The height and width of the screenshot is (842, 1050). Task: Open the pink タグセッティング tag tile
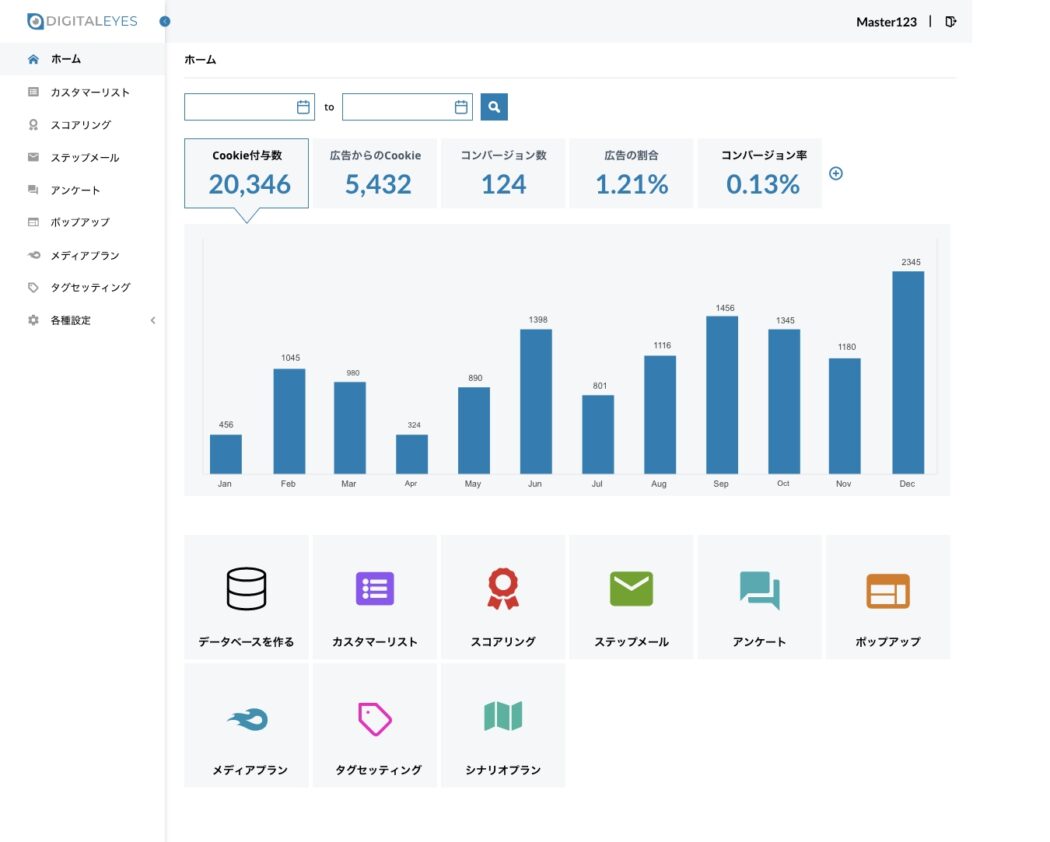pyautogui.click(x=374, y=725)
